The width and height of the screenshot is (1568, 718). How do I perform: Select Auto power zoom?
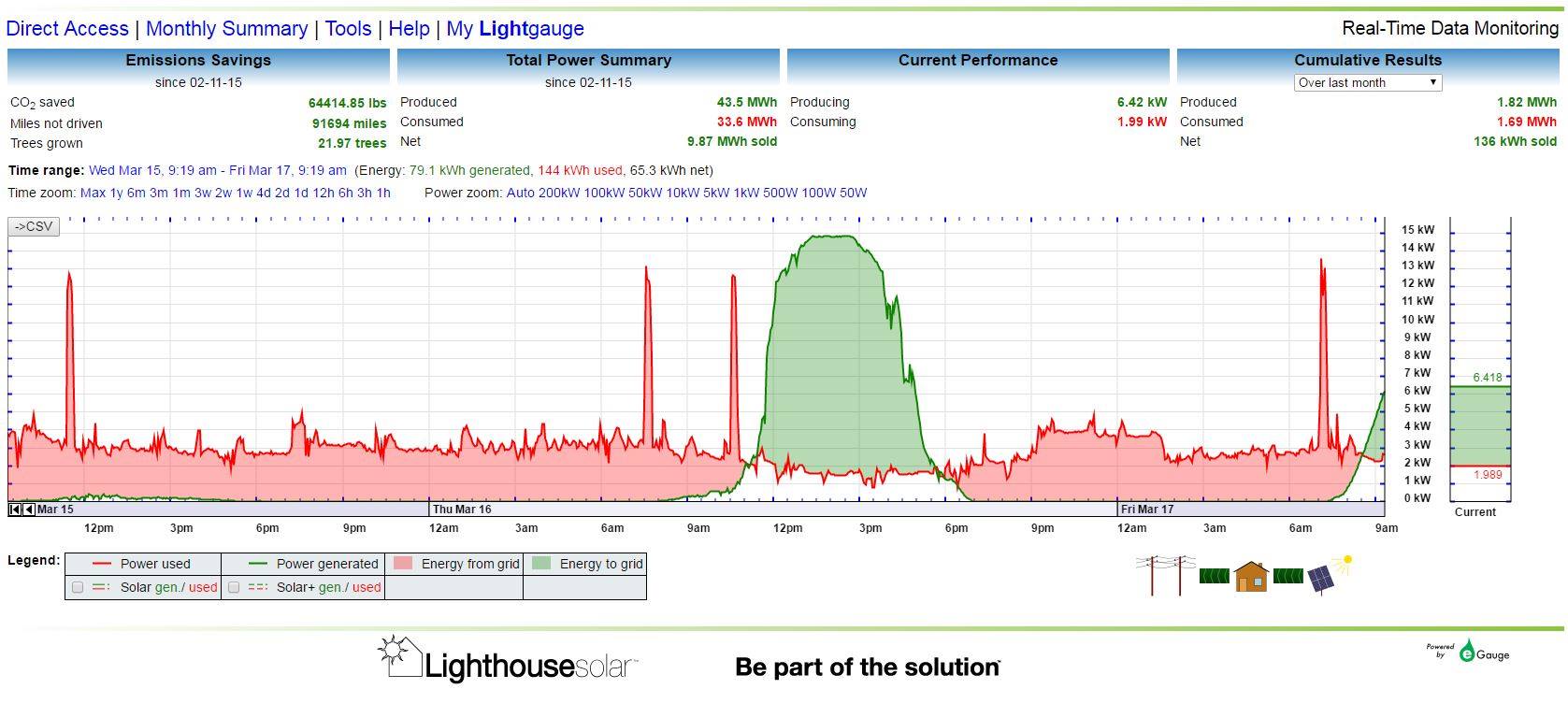[520, 193]
